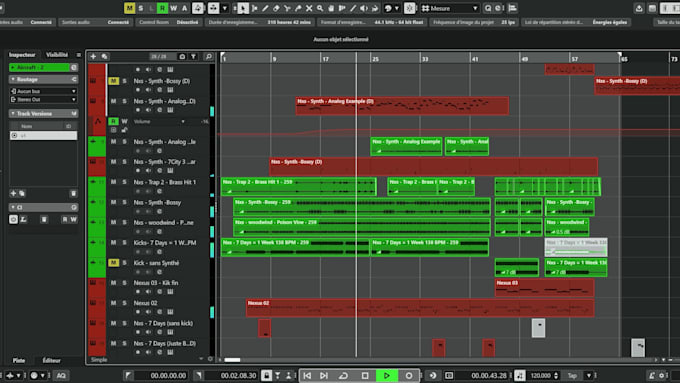The width and height of the screenshot is (680, 383).
Task: Select the v1 track version row
Action: (43, 136)
